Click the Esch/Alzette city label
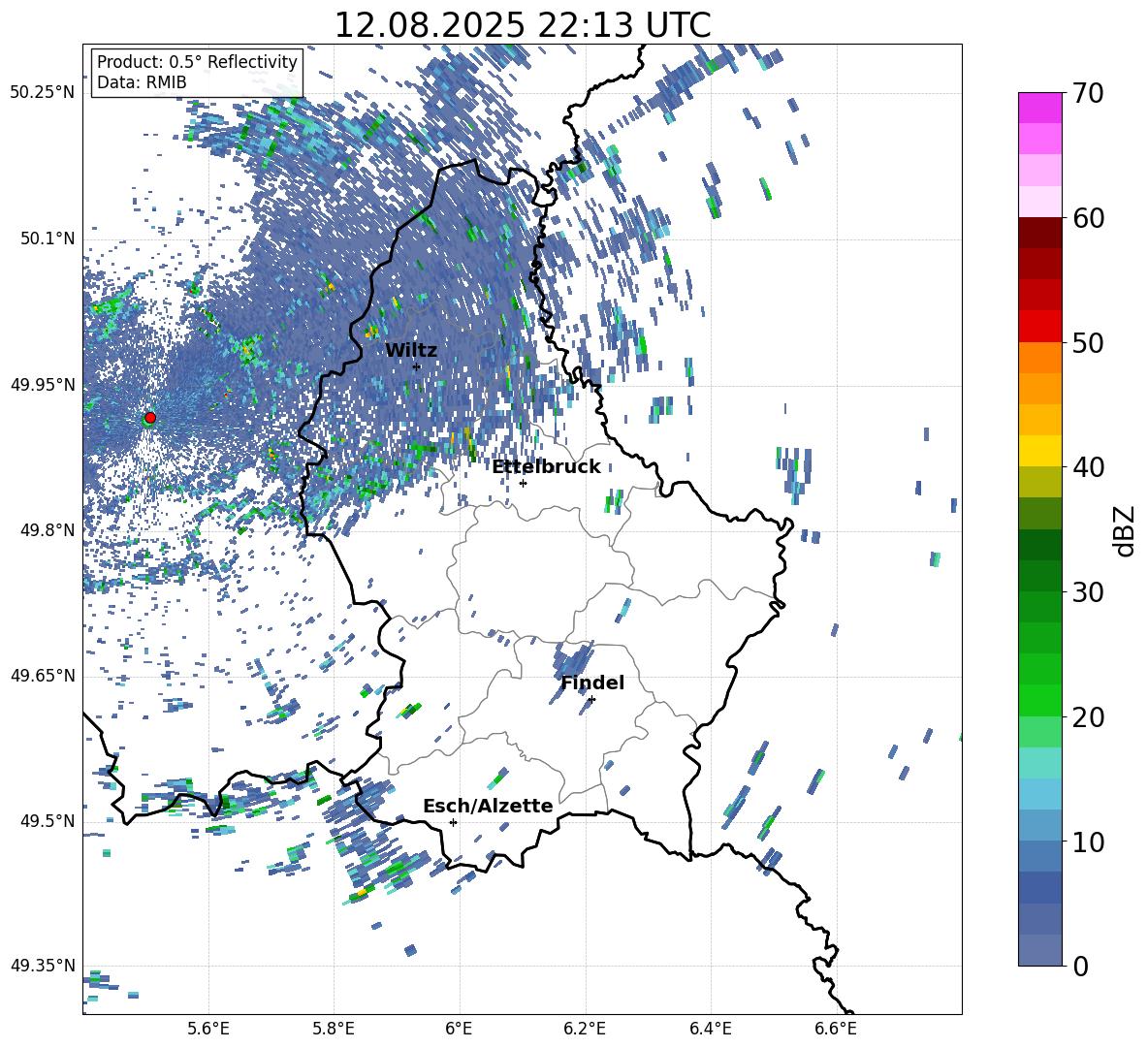This screenshot has width=1148, height=1048. (x=488, y=807)
